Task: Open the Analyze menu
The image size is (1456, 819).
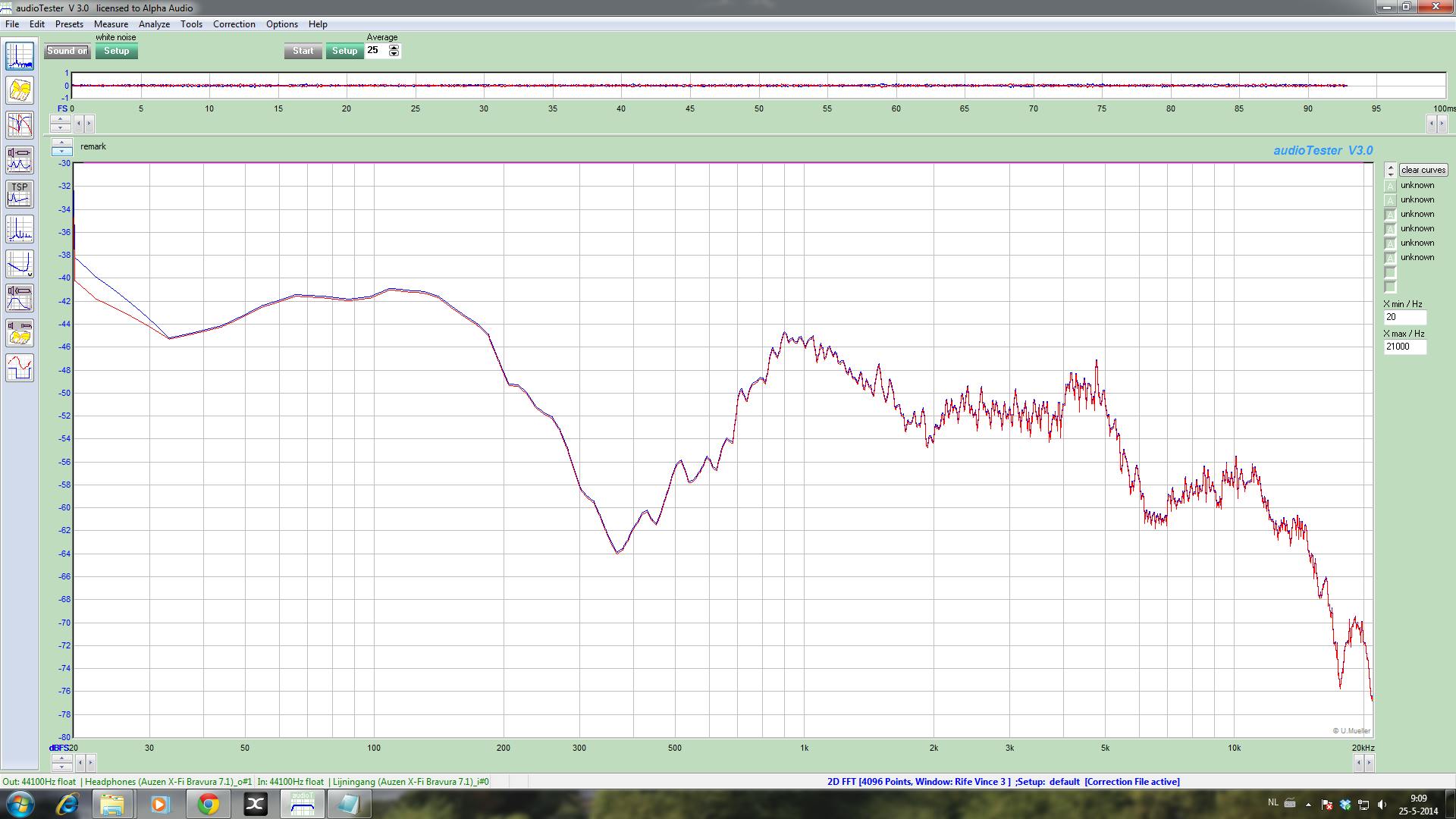Action: [x=154, y=24]
